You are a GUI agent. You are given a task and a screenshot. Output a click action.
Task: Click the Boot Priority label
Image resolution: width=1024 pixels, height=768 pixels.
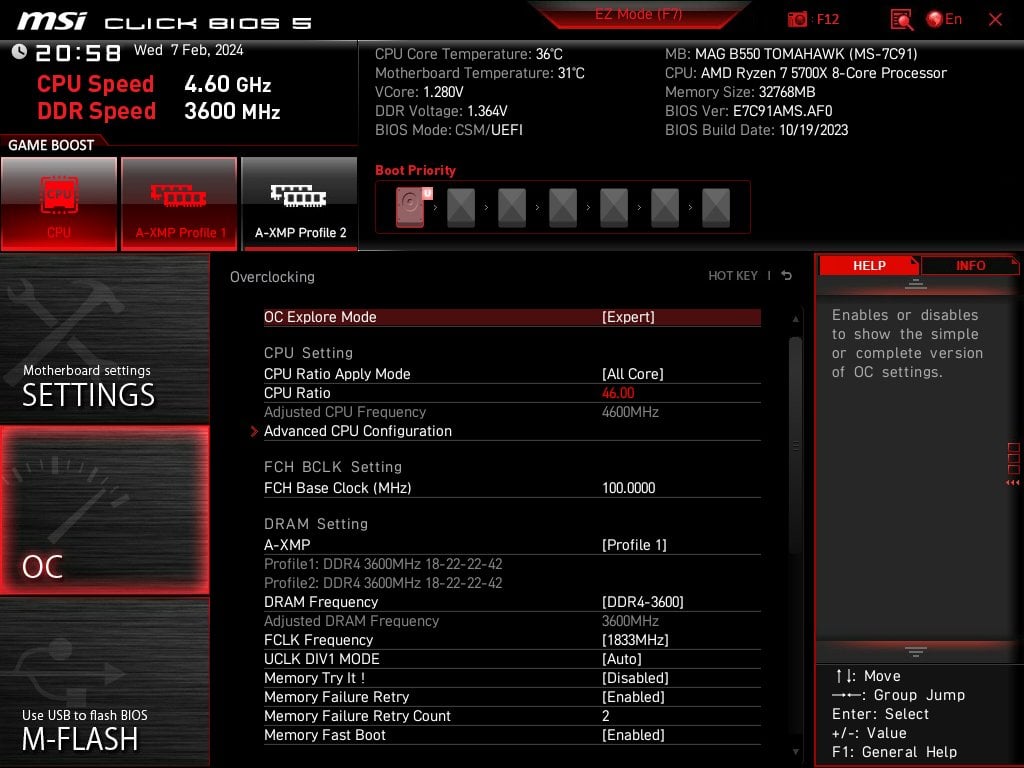[x=415, y=170]
